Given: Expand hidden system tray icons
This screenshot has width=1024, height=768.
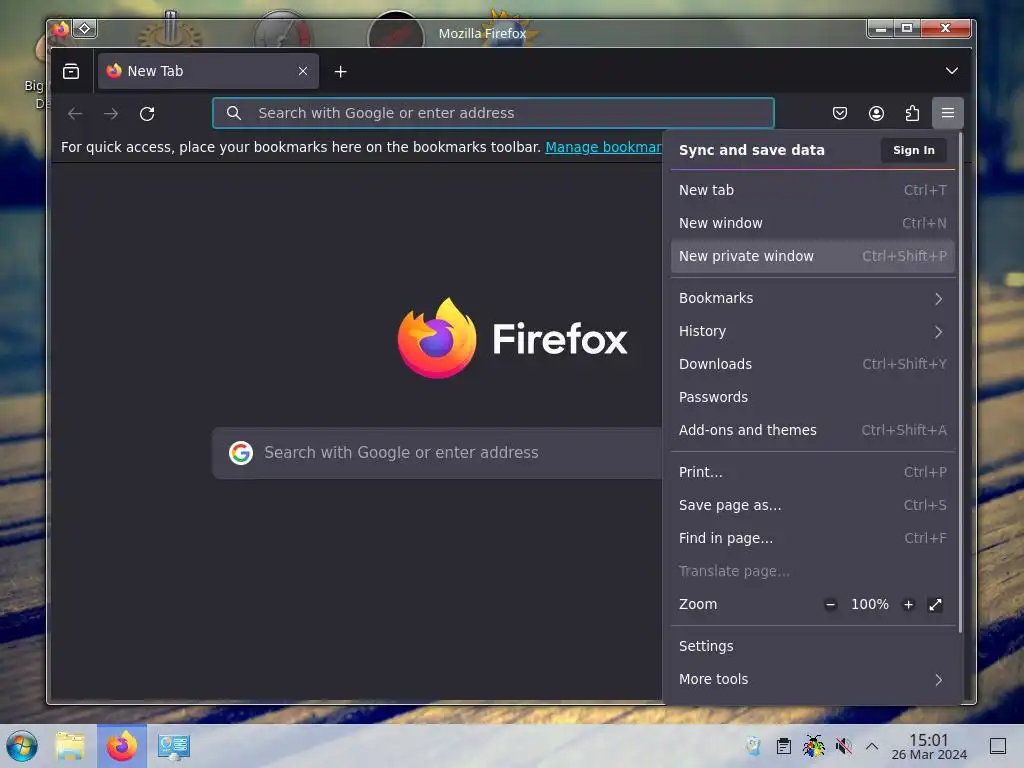Looking at the screenshot, I should [872, 746].
